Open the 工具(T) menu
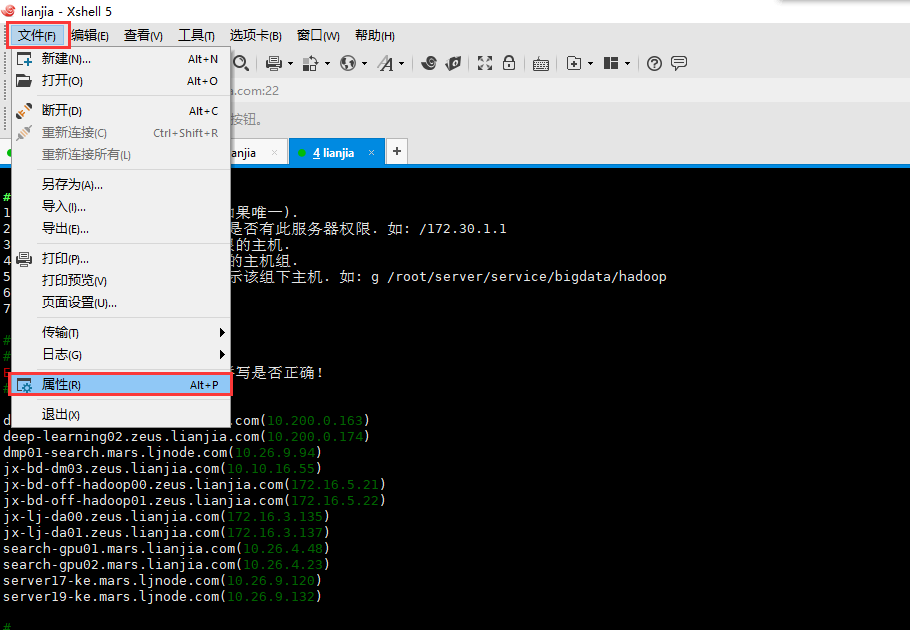The width and height of the screenshot is (910, 630). pos(196,35)
